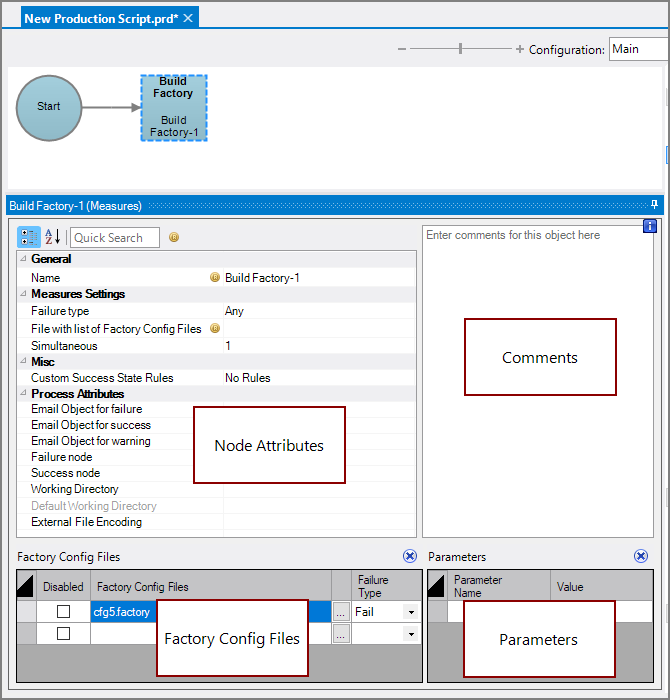670x700 pixels.
Task: Click Custom Success State Rules value No Rules
Action: pyautogui.click(x=319, y=378)
